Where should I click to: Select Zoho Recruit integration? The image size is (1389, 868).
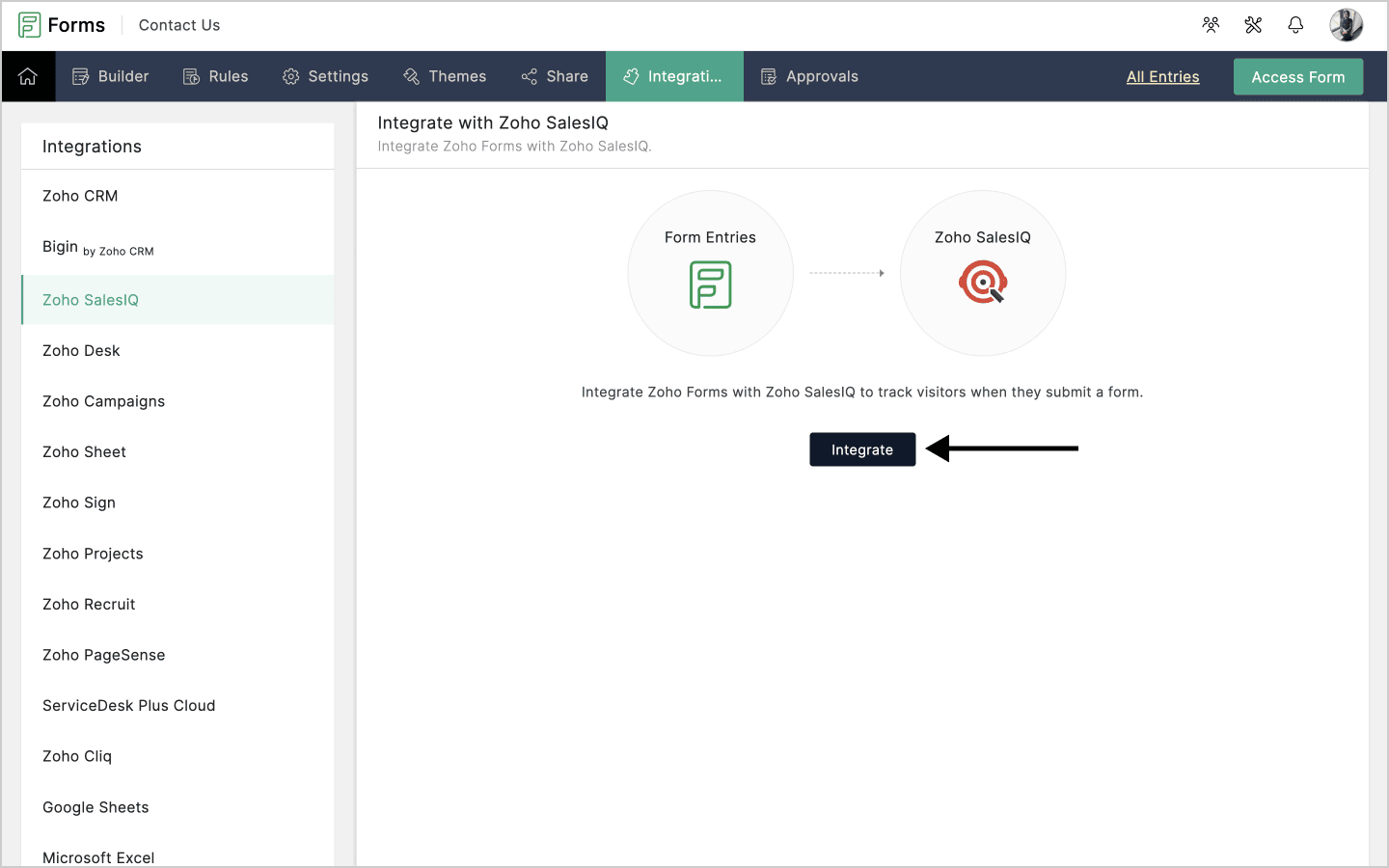(177, 605)
